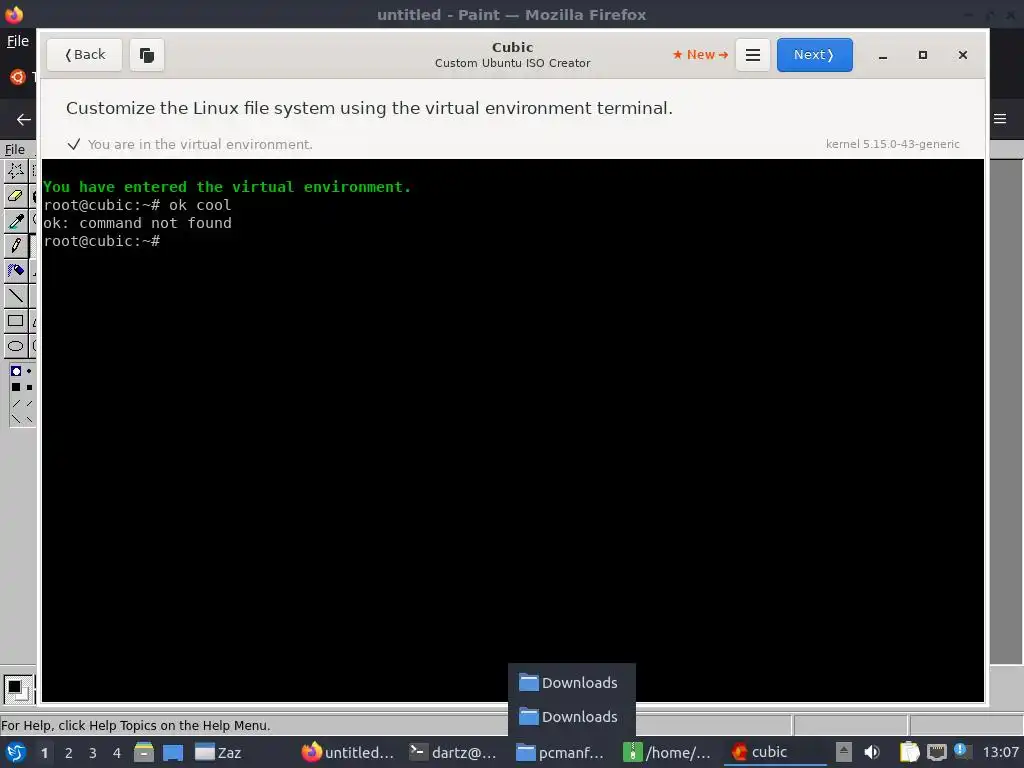Screen dimensions: 1024x768
Task: Open the second Downloads entry in popup
Action: 571,716
